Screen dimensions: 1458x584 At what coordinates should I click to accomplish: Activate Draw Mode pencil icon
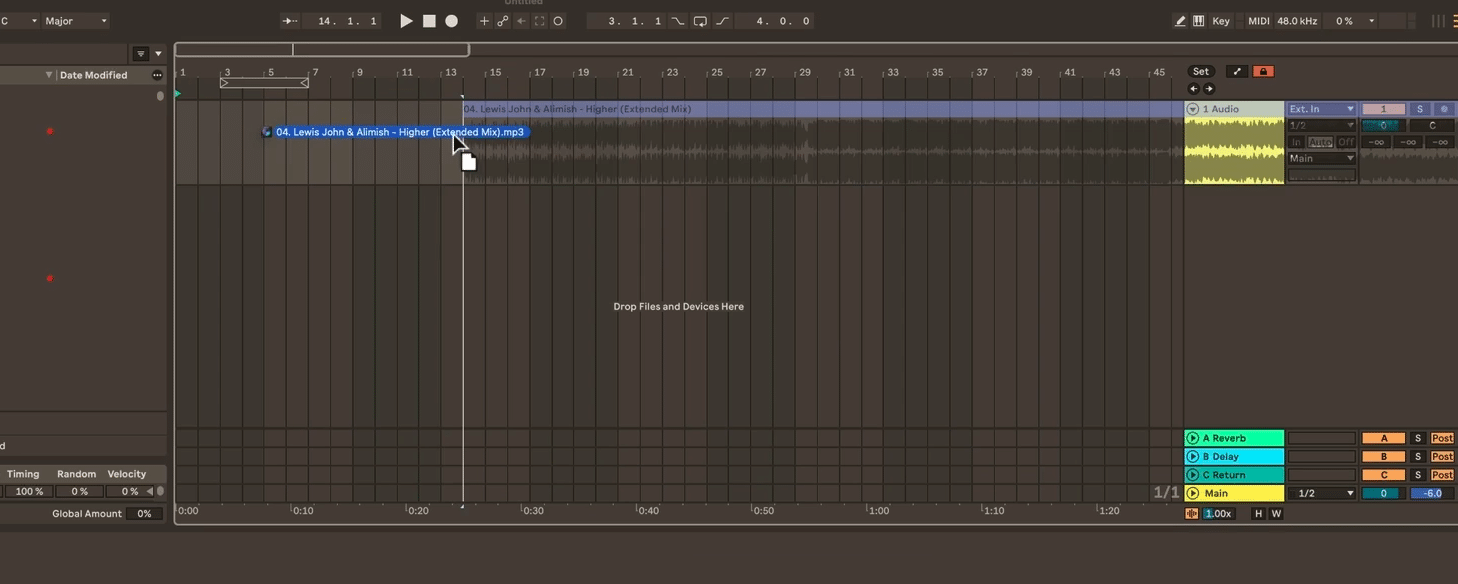(1179, 20)
